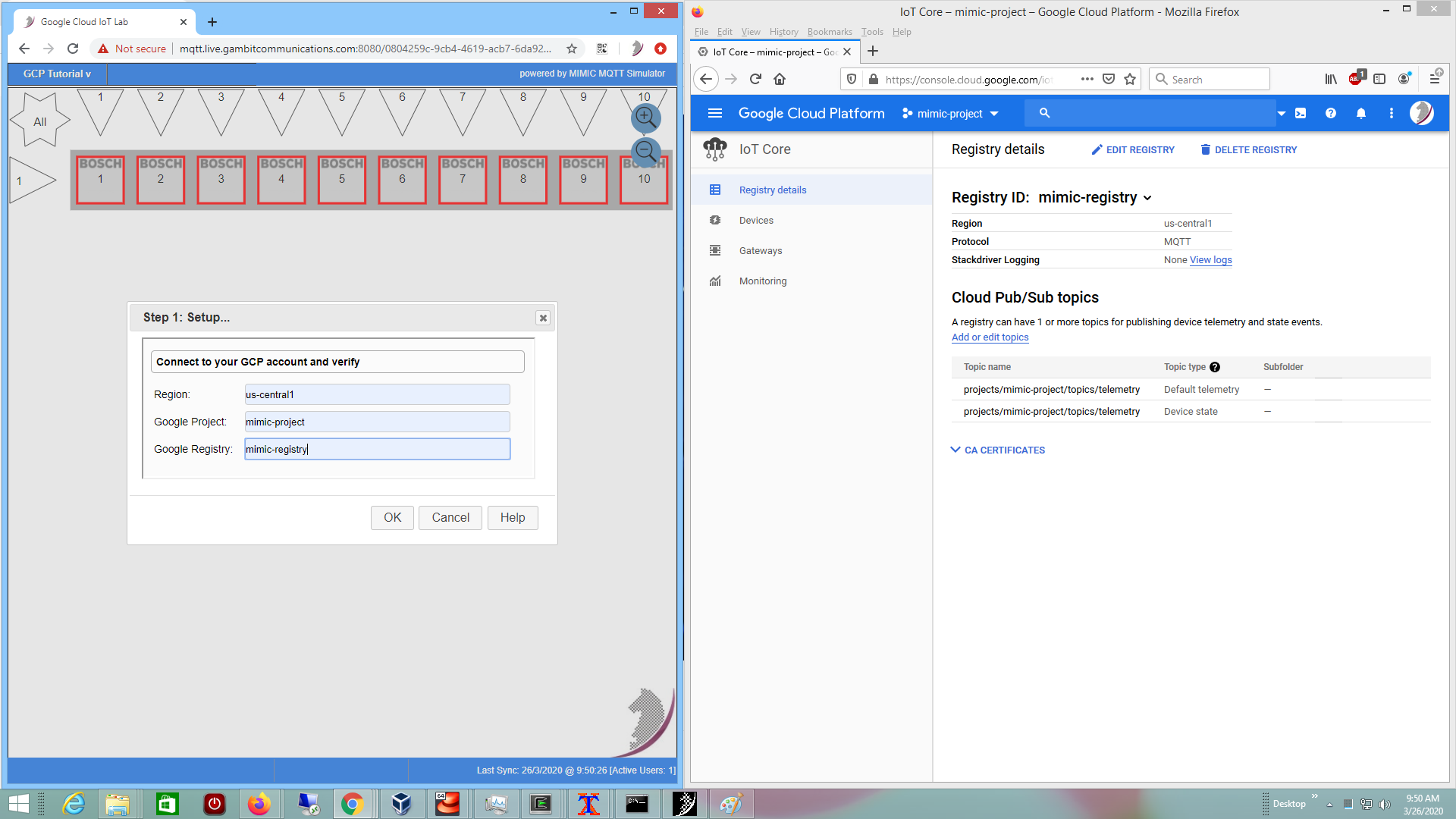Open the Firefox Edit menu
Screen dimensions: 1456x819
(725, 32)
